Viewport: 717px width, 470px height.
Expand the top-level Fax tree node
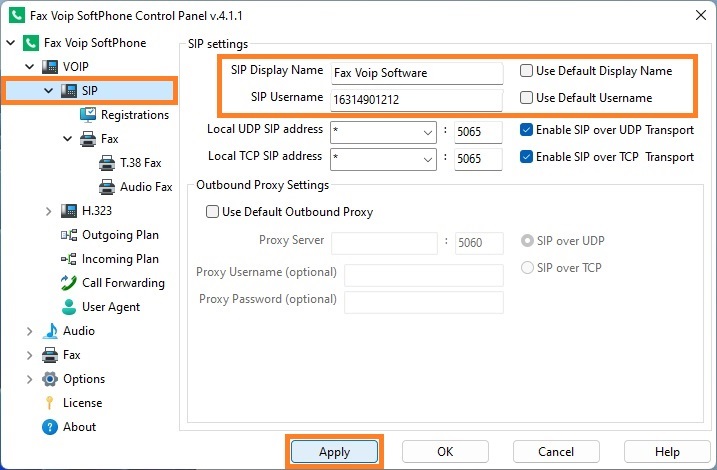click(30, 355)
